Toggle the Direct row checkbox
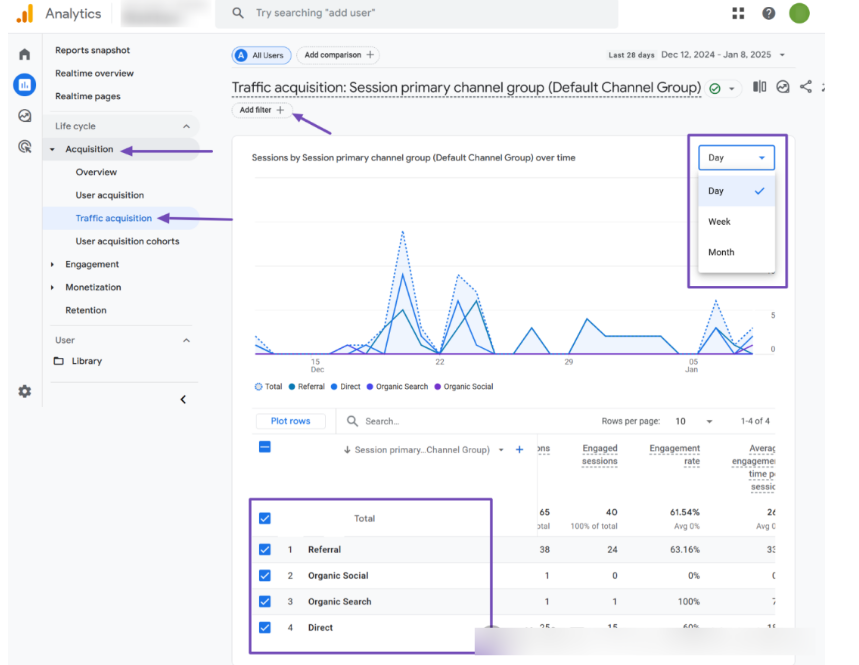The height and width of the screenshot is (665, 859). [x=265, y=627]
